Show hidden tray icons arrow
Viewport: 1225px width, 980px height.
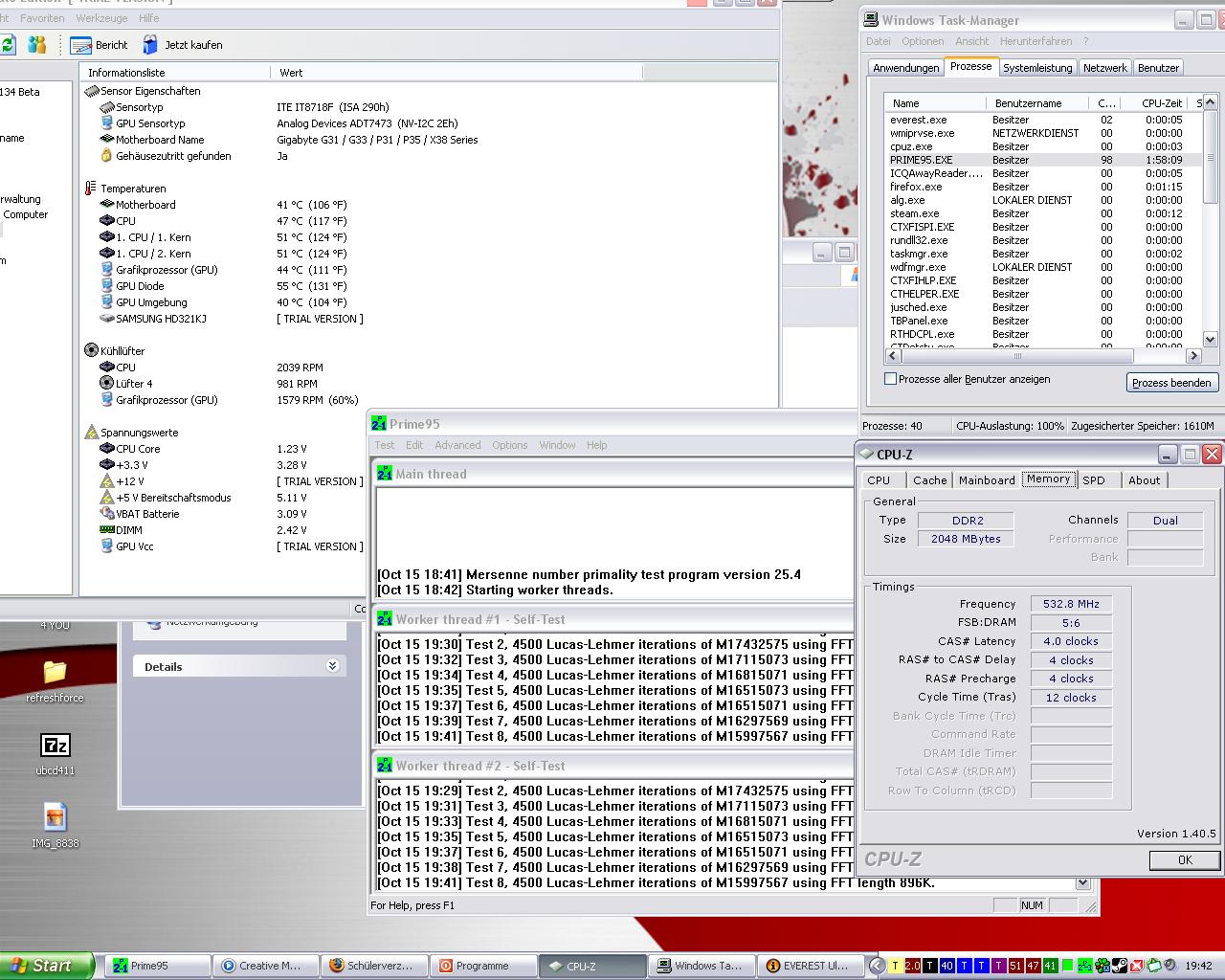point(877,967)
